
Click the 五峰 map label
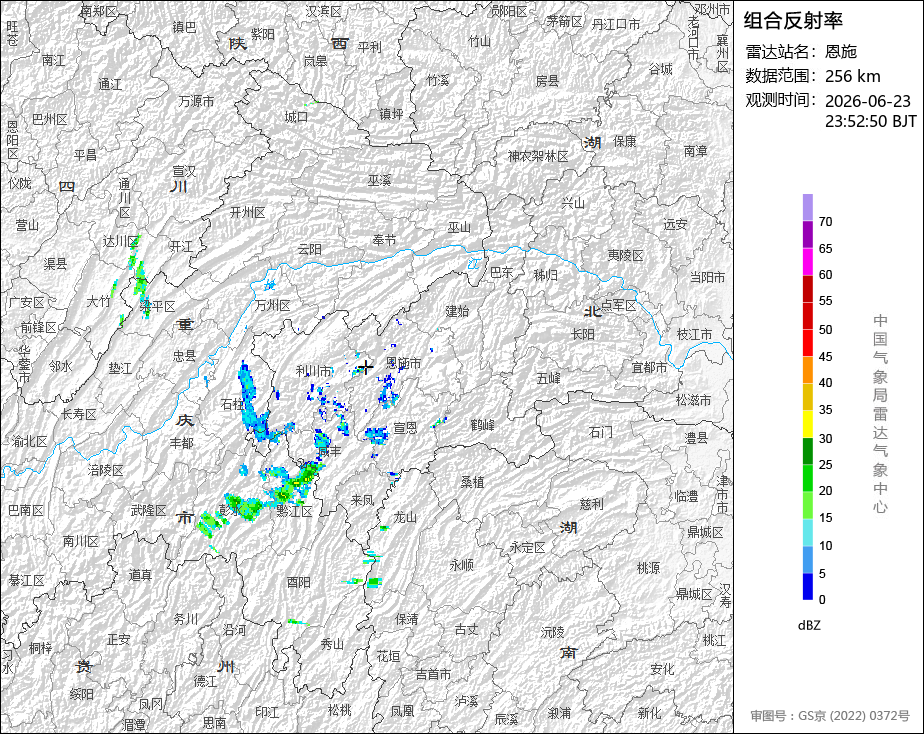tap(549, 378)
